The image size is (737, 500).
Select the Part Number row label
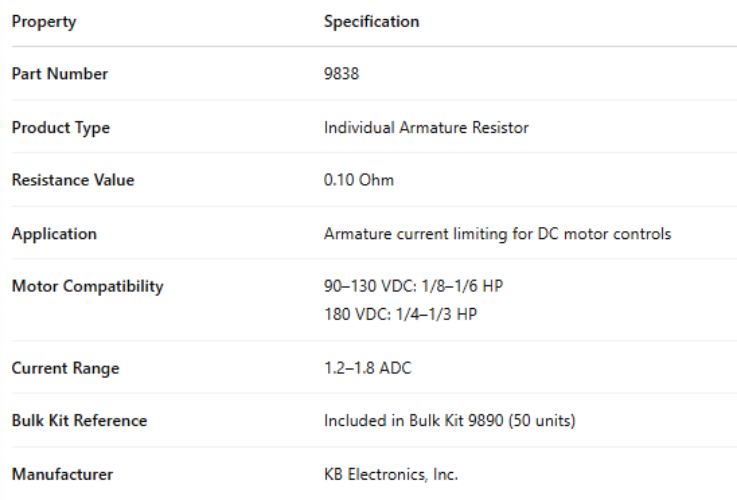[60, 74]
